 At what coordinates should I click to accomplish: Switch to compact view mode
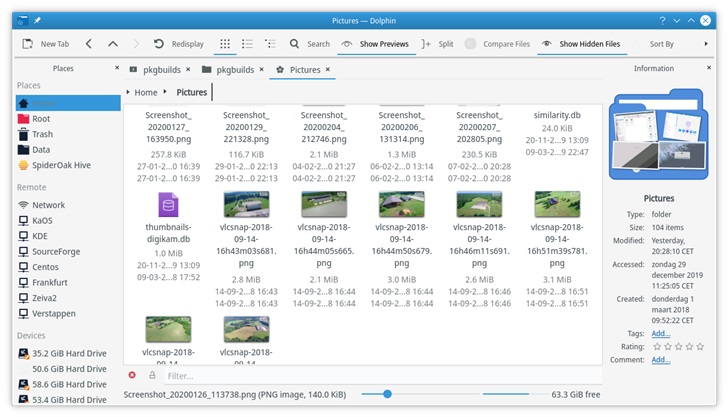tap(247, 44)
